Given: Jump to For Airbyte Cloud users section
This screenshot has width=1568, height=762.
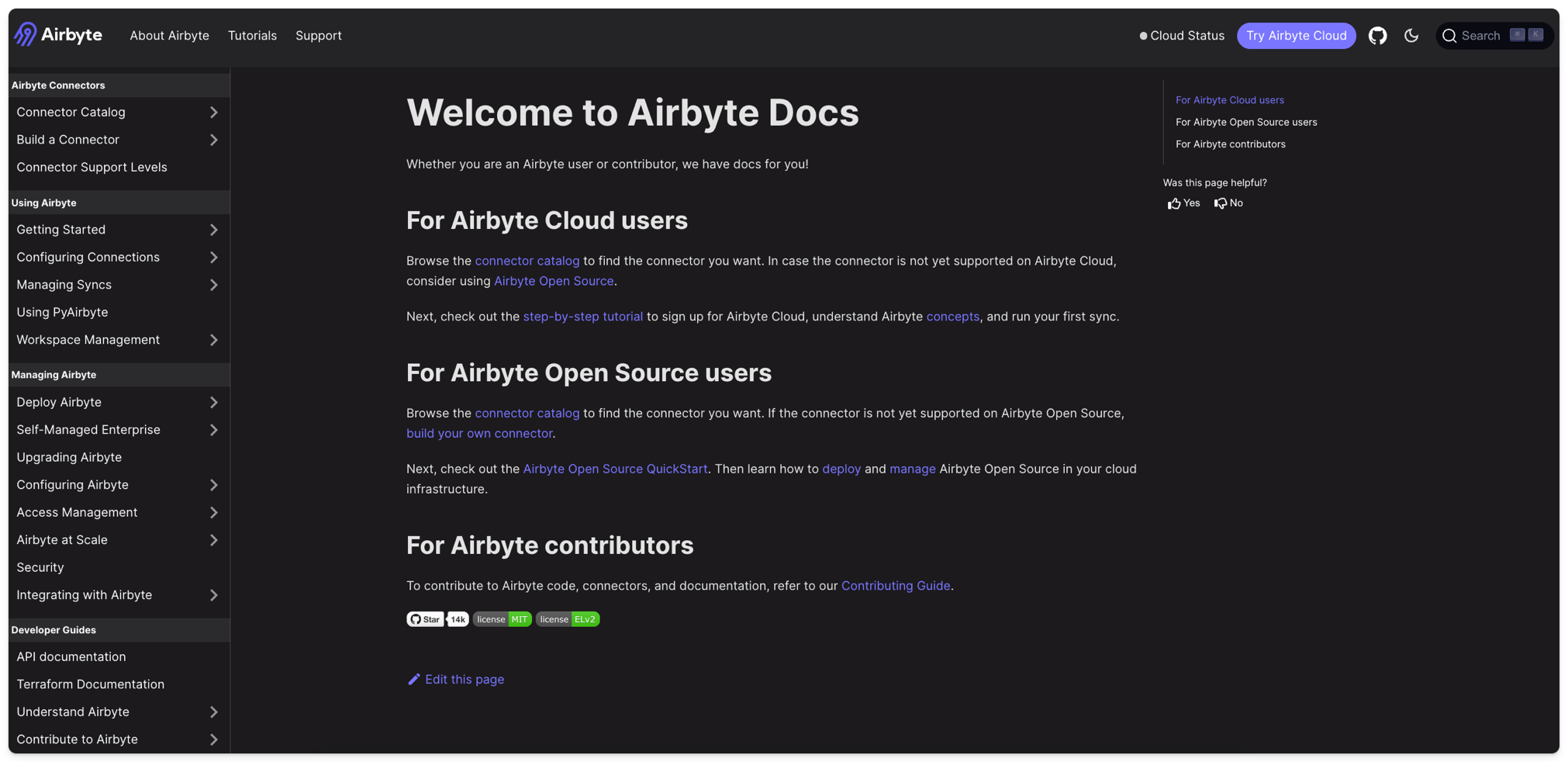Looking at the screenshot, I should click(x=1229, y=100).
